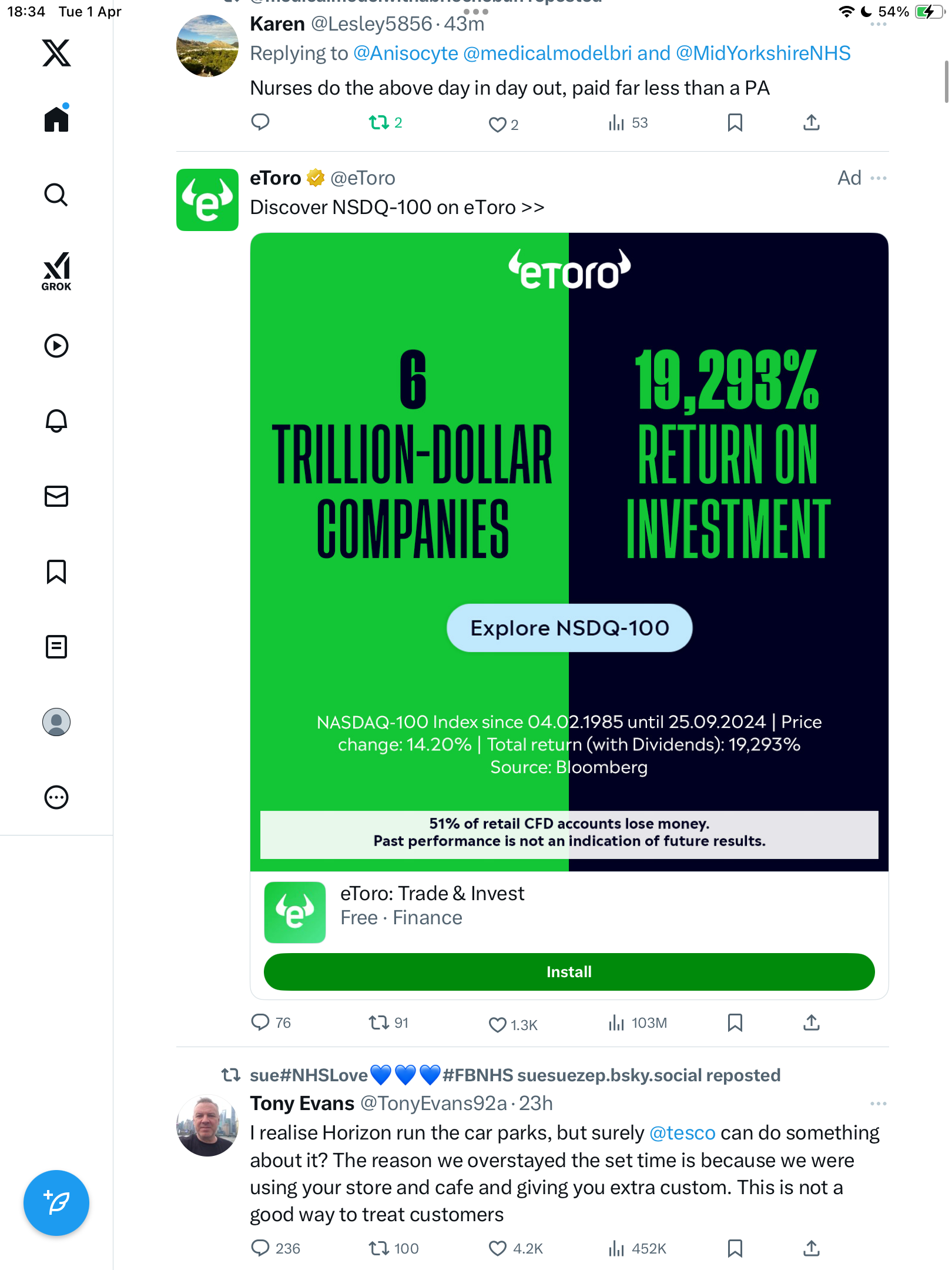Go to Home via house icon
The image size is (952, 1270).
(56, 118)
